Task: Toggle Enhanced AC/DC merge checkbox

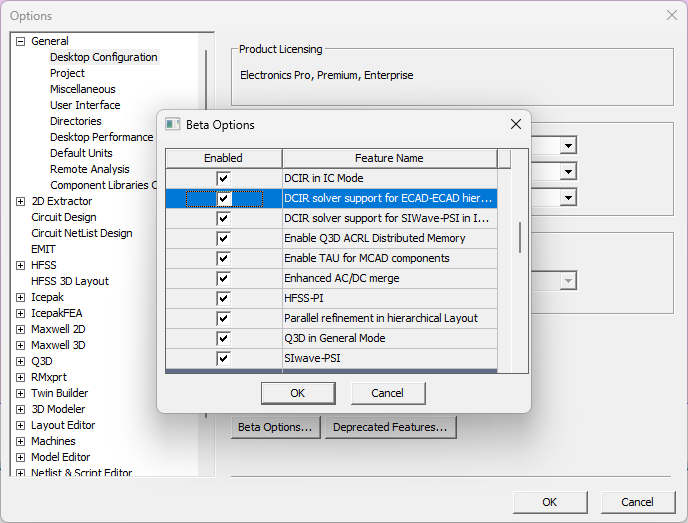Action: pos(223,278)
